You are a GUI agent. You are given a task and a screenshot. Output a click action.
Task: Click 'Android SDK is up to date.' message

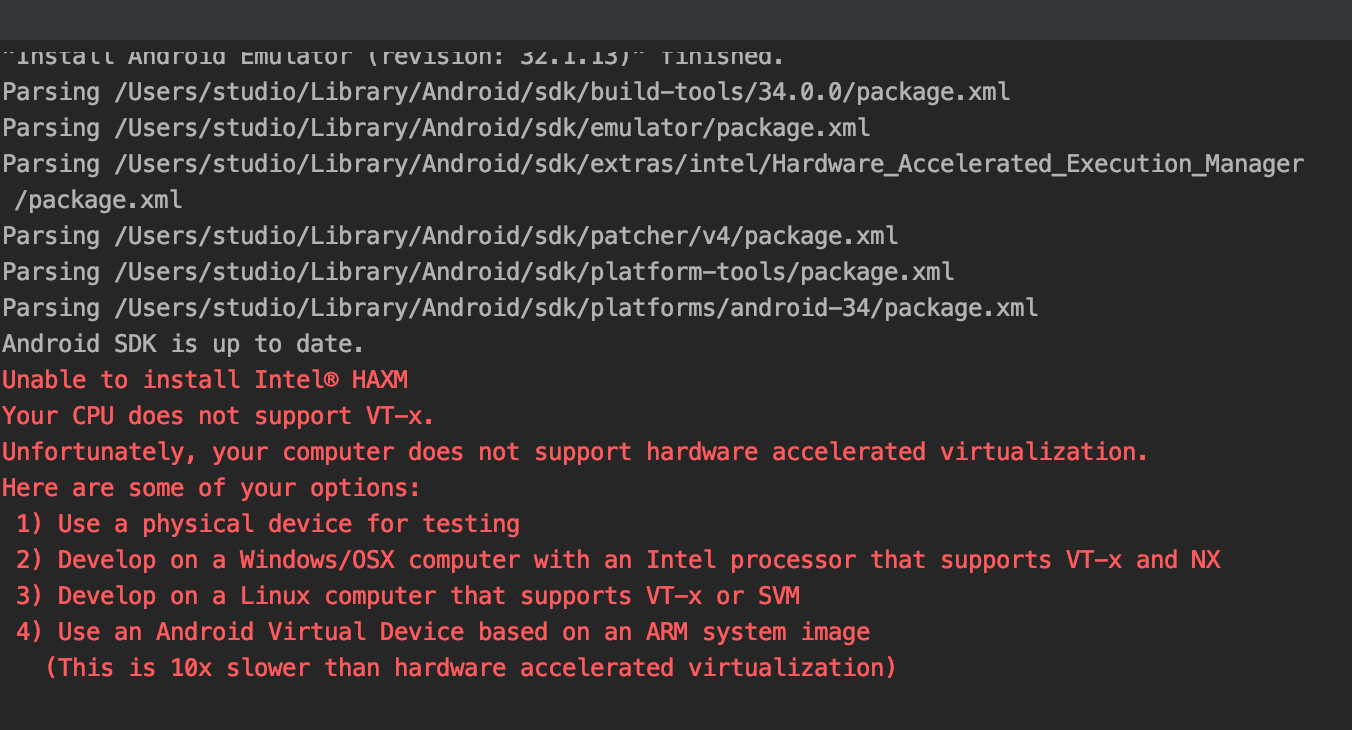click(x=183, y=344)
